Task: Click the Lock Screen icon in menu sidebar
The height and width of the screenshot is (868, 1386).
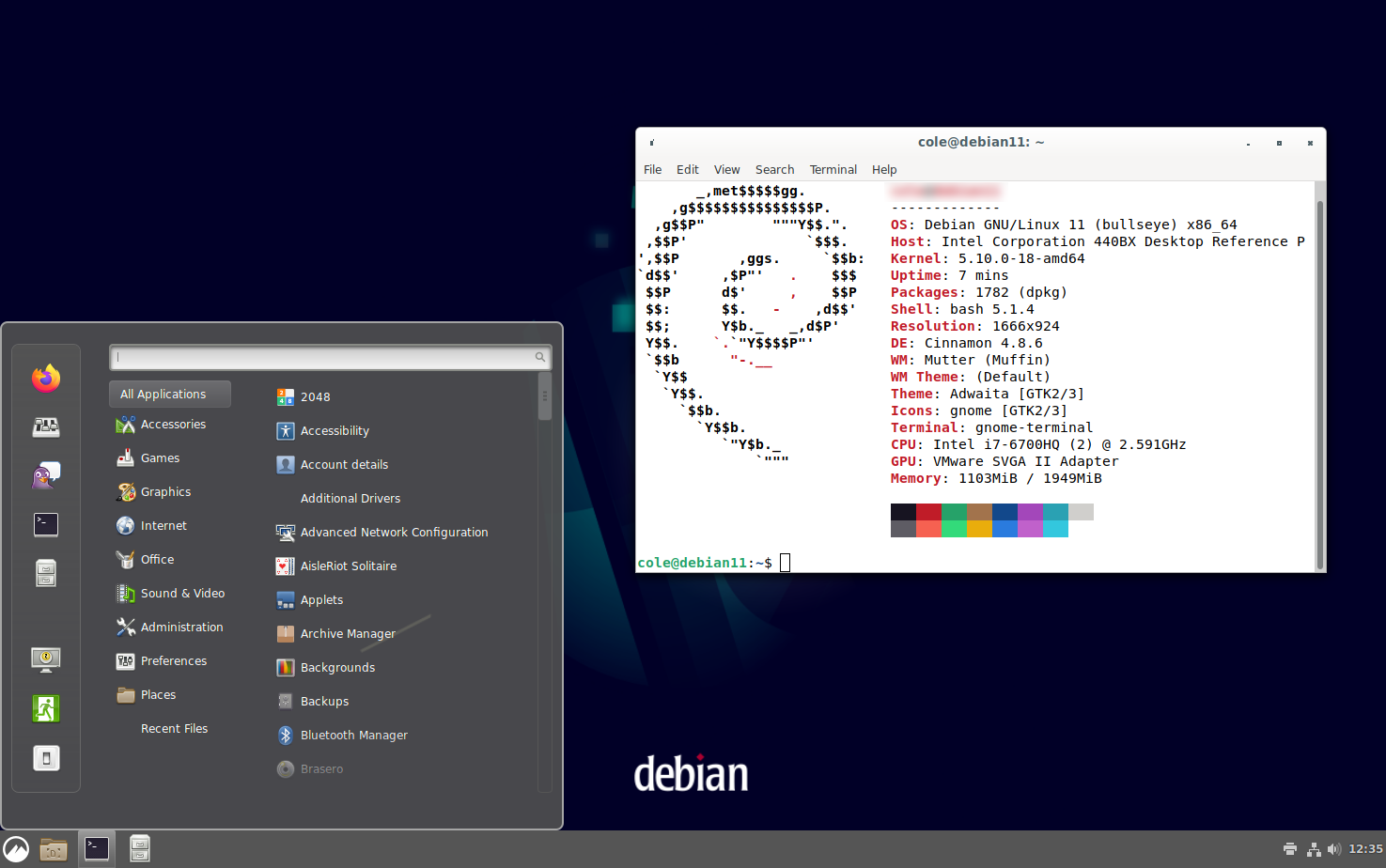Action: (45, 659)
